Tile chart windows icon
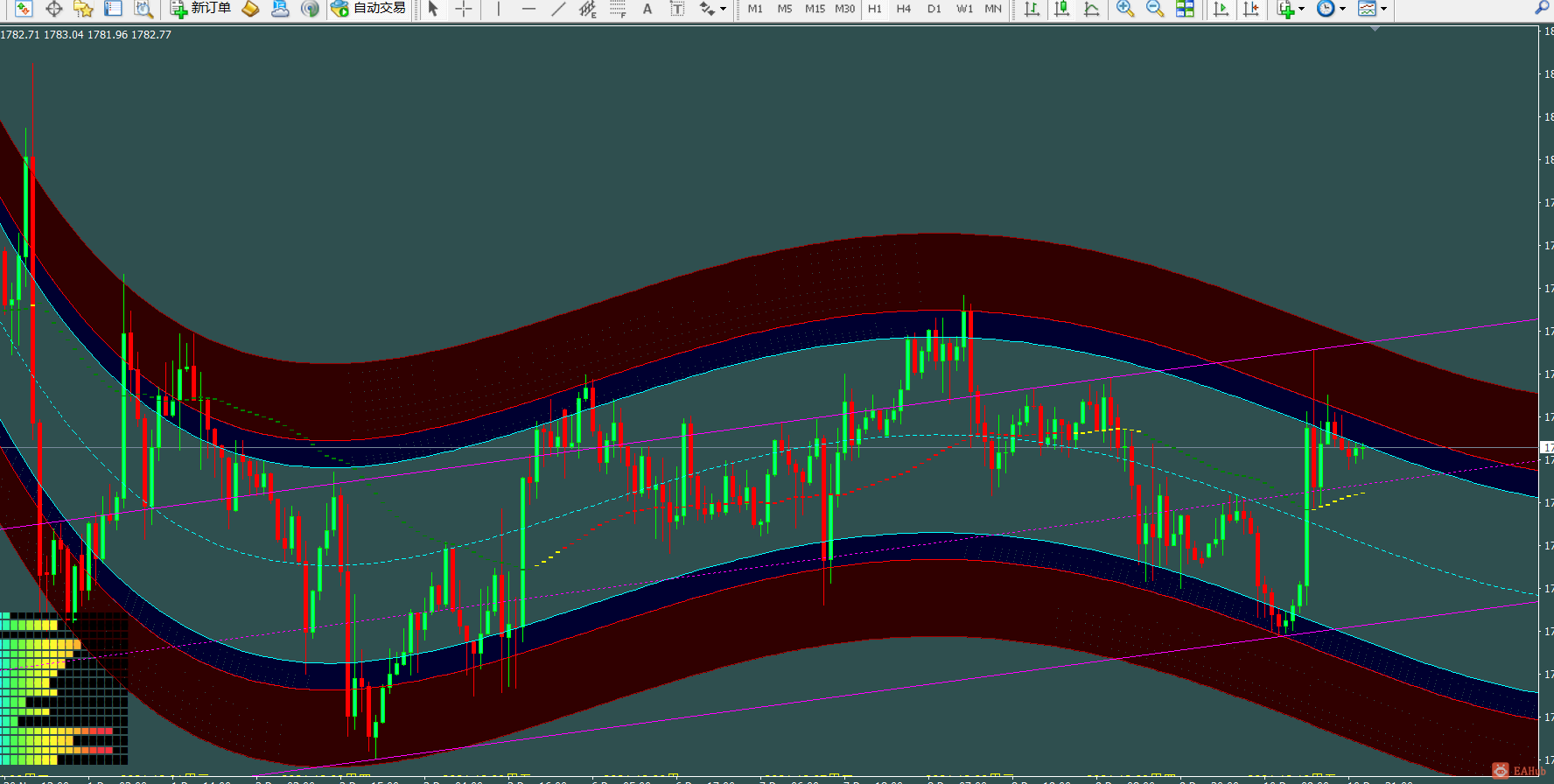The image size is (1554, 784). [x=1185, y=9]
